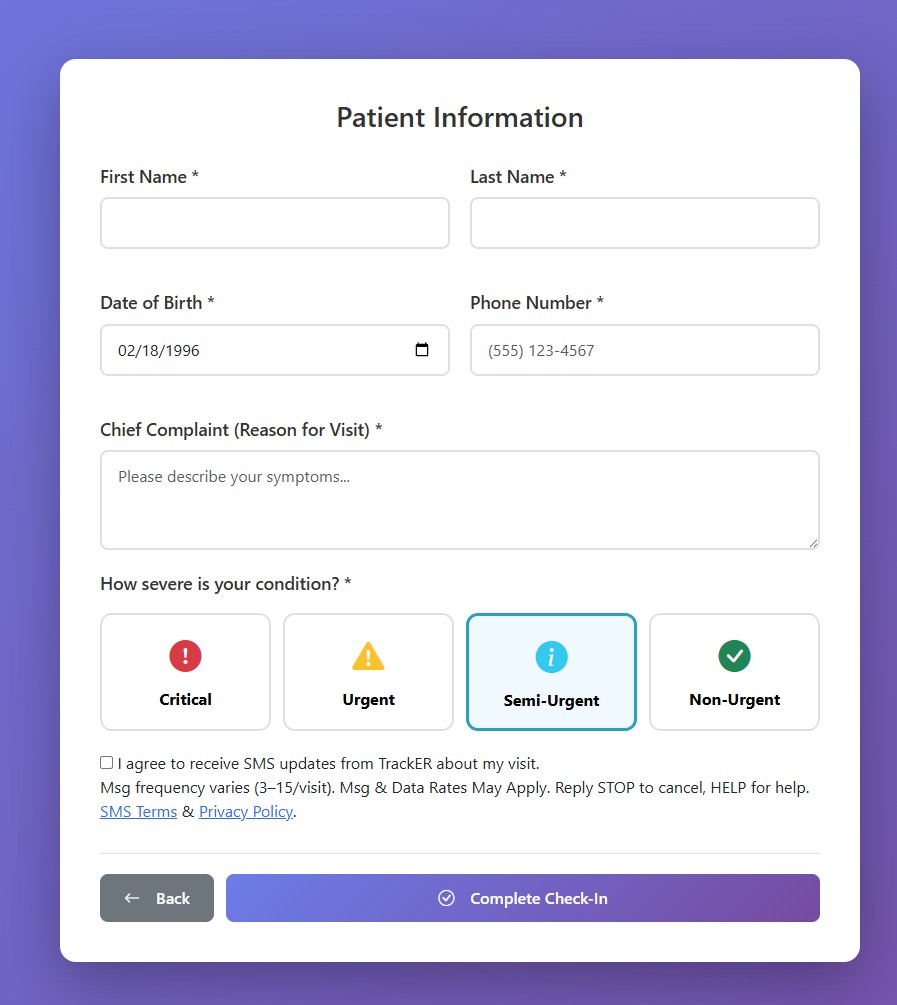
Task: Click the yellow Urgent warning triangle icon
Action: coord(368,657)
